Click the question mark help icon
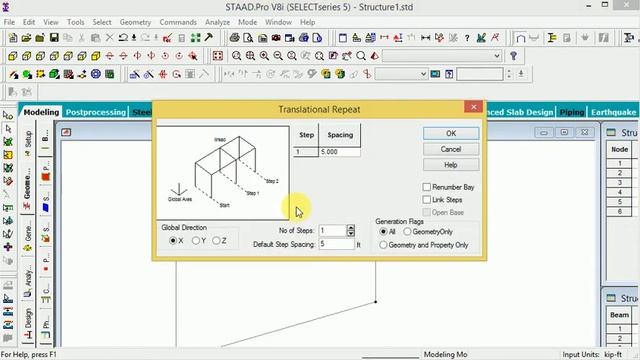The image size is (640, 360). coord(467,38)
